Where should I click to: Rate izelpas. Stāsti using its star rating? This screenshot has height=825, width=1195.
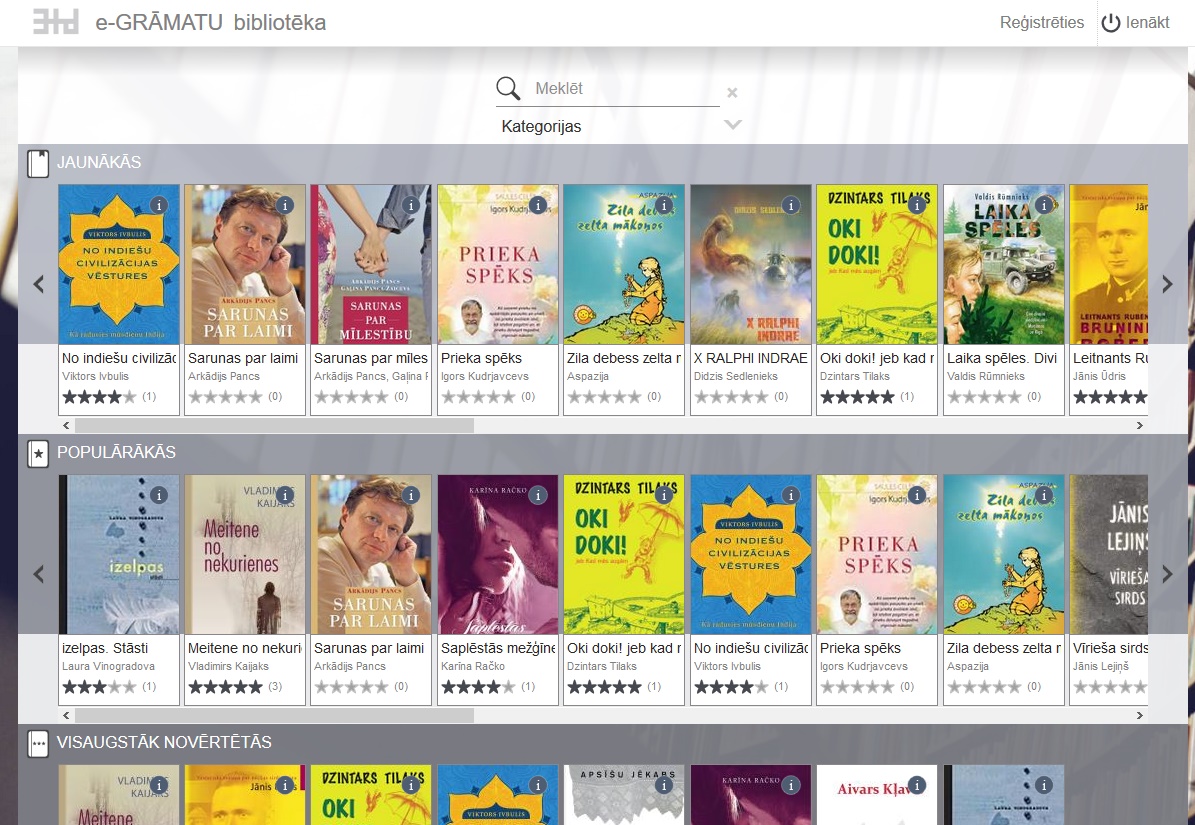(x=99, y=687)
